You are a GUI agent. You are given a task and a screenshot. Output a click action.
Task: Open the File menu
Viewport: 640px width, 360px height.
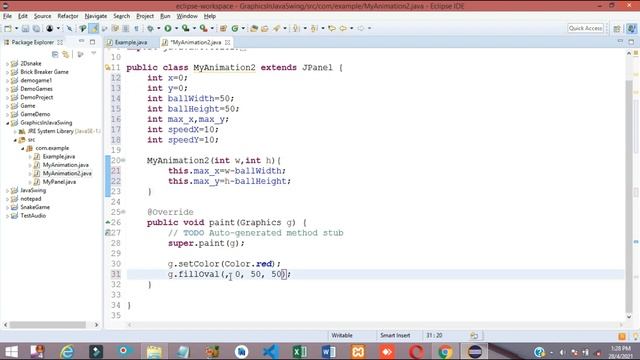(7, 16)
